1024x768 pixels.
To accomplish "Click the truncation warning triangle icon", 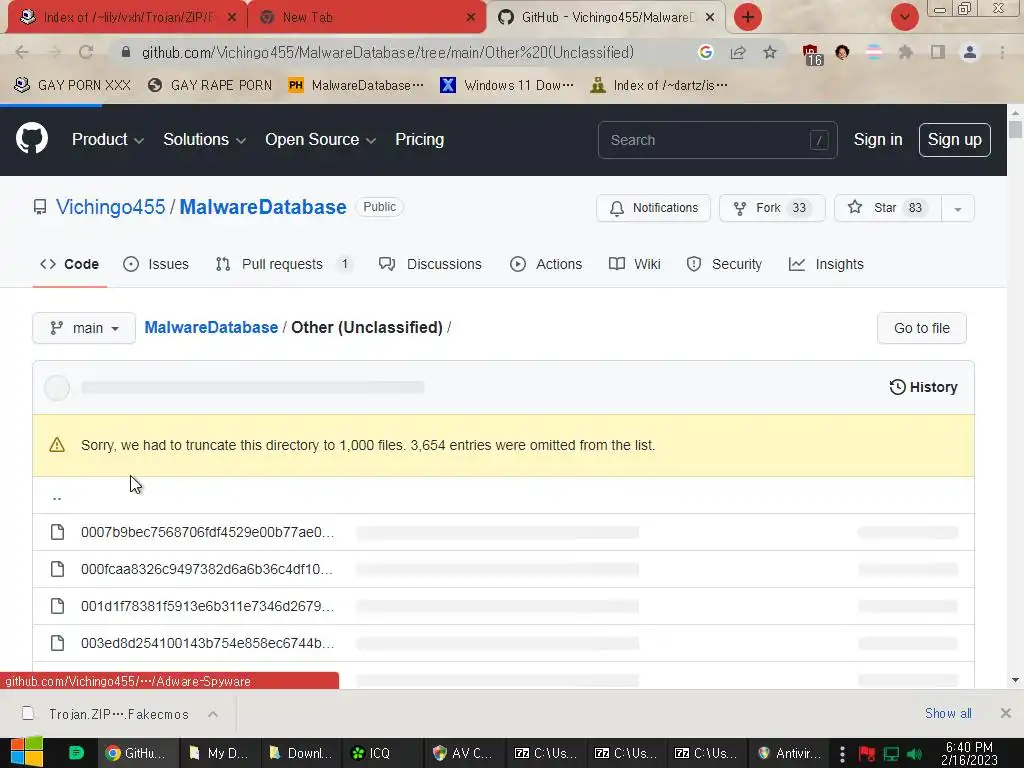I will (x=57, y=445).
